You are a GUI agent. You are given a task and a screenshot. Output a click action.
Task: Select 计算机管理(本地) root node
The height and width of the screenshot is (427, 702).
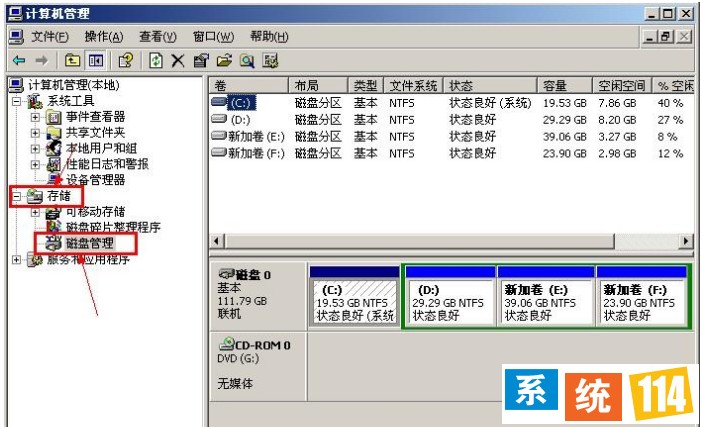pyautogui.click(x=74, y=85)
